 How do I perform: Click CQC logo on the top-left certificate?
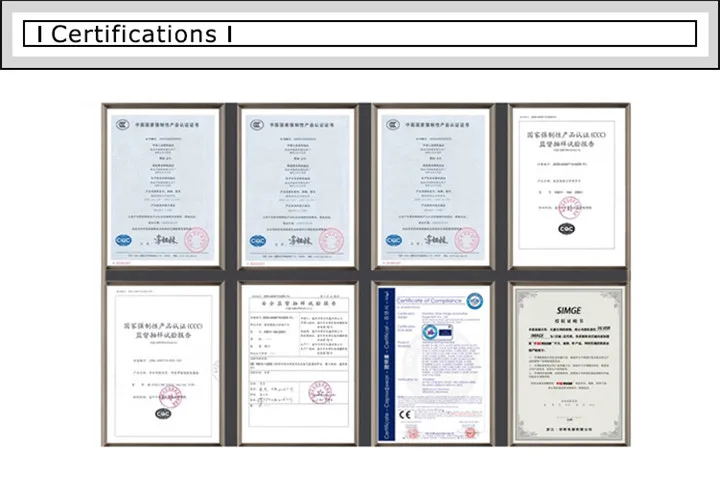coord(123,240)
